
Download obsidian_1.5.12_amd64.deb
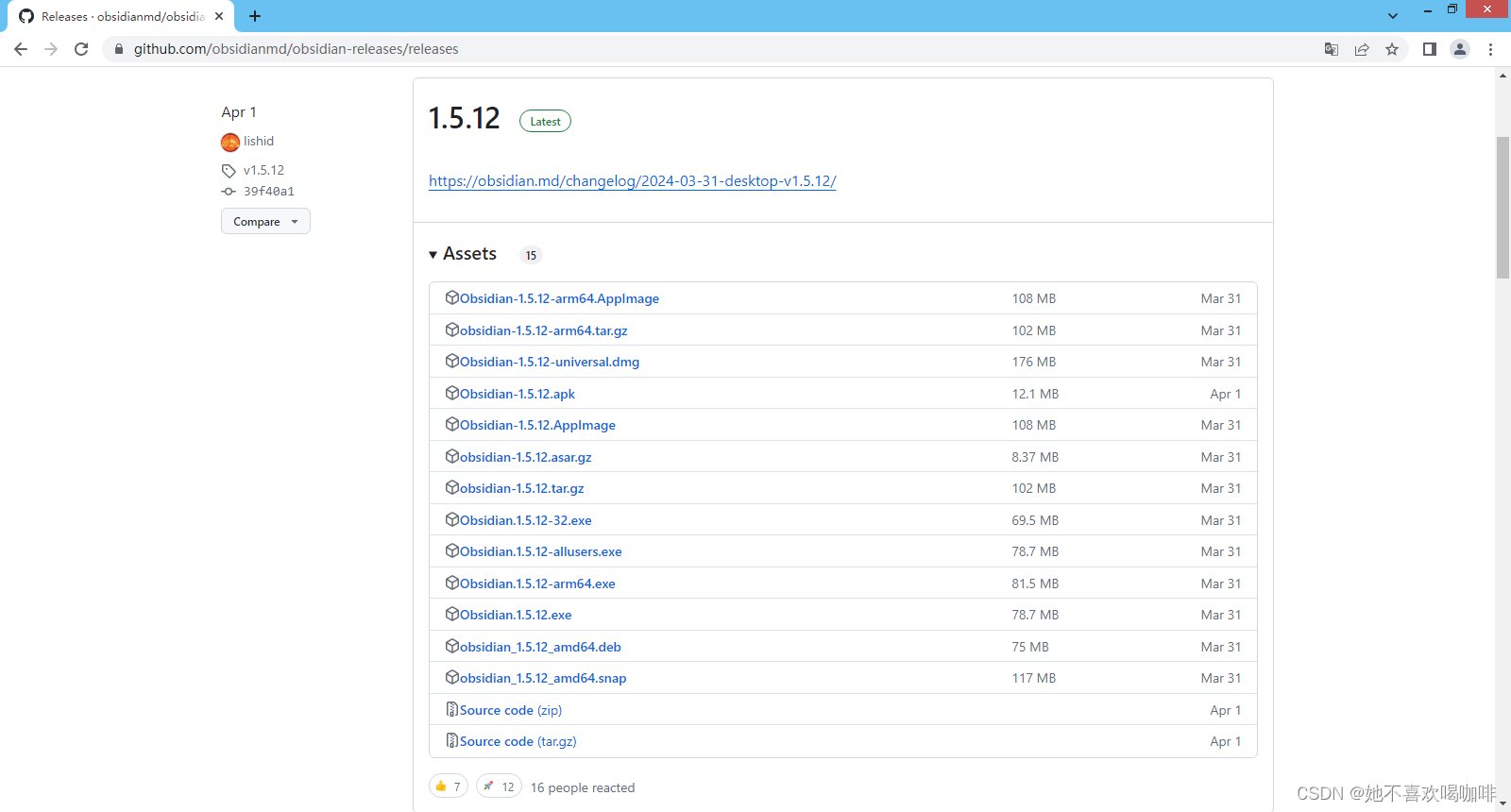click(540, 647)
